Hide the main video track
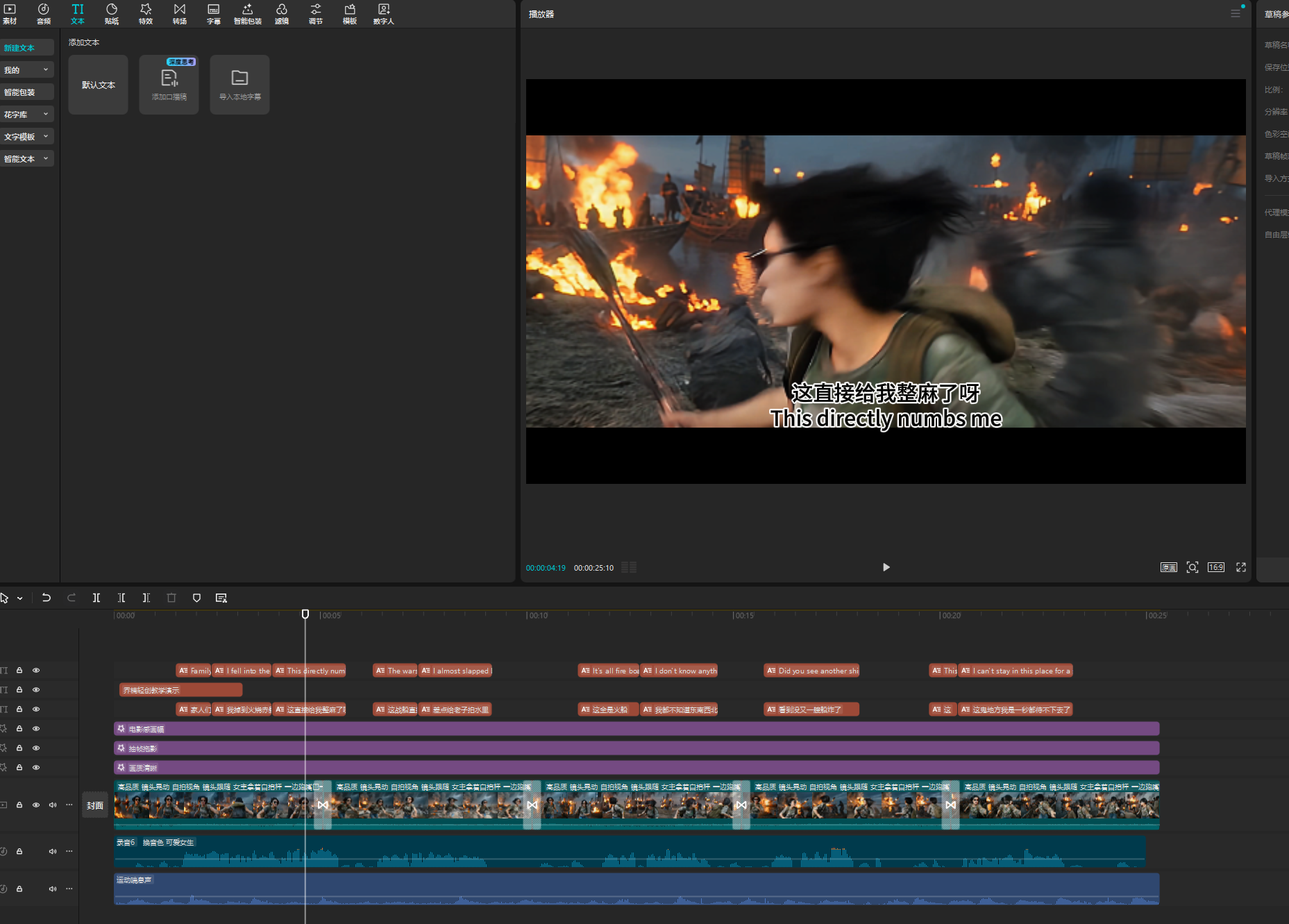Image resolution: width=1289 pixels, height=924 pixels. [x=36, y=805]
